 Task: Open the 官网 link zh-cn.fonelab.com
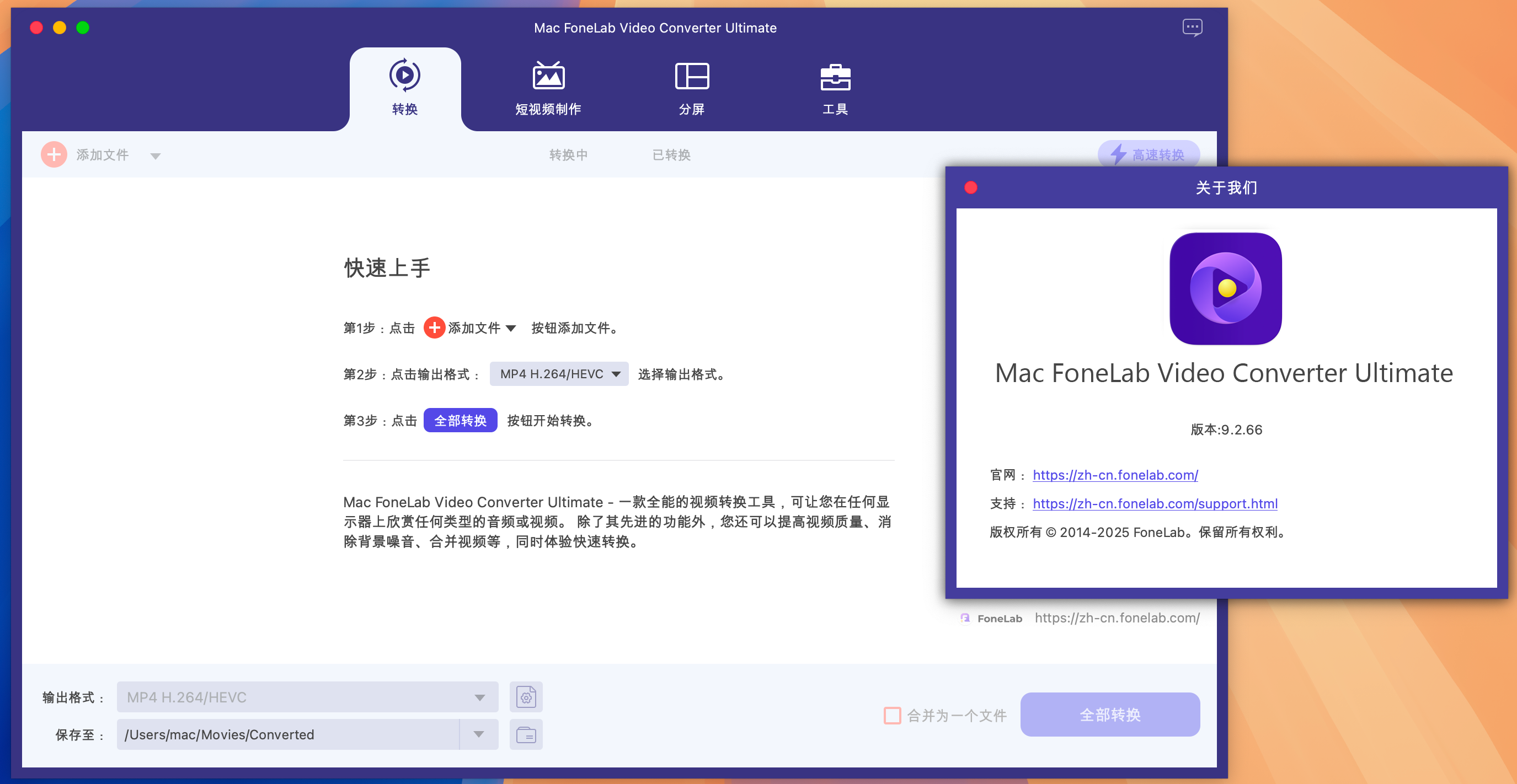point(1115,475)
